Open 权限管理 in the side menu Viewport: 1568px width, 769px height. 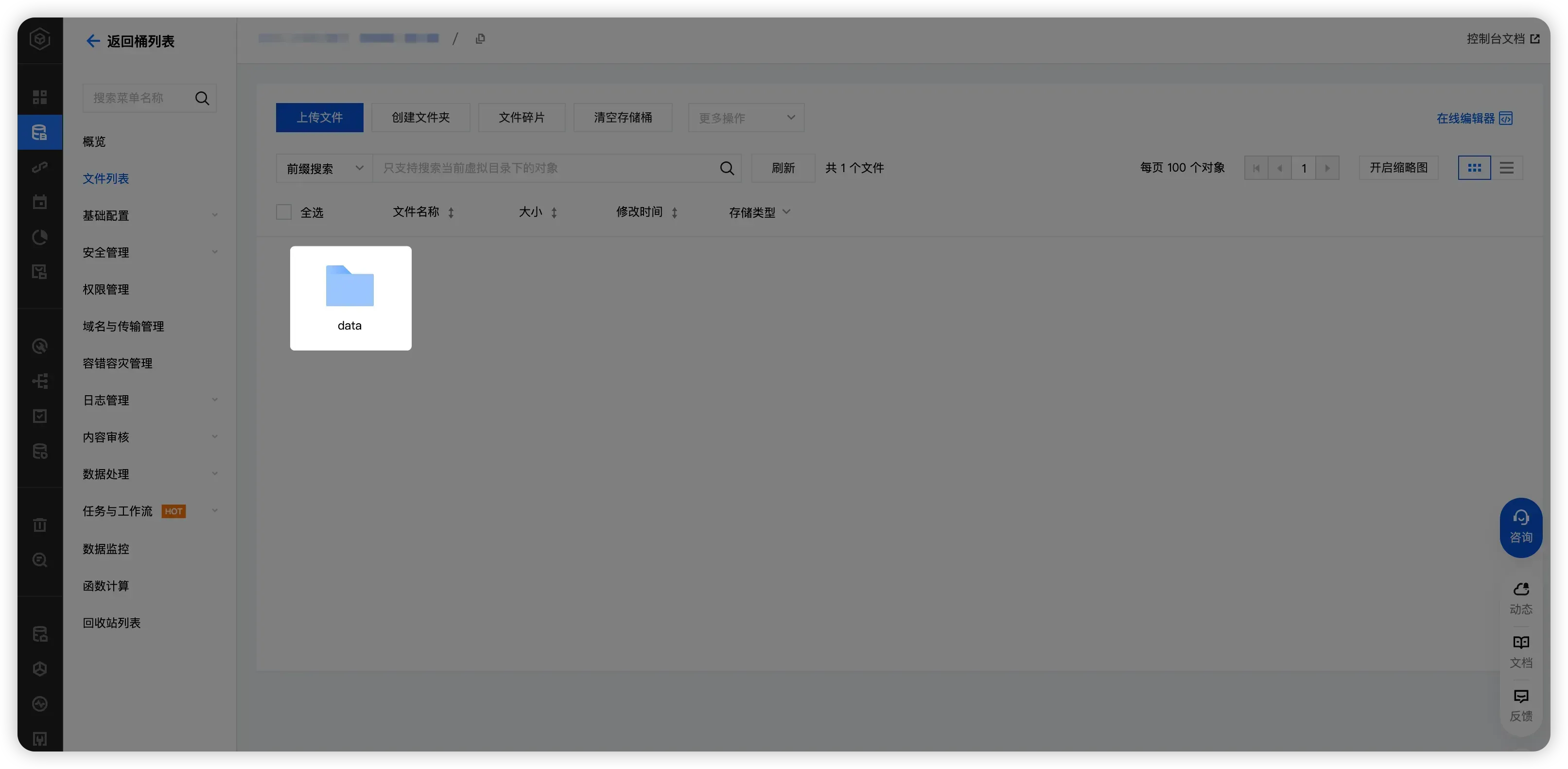106,289
